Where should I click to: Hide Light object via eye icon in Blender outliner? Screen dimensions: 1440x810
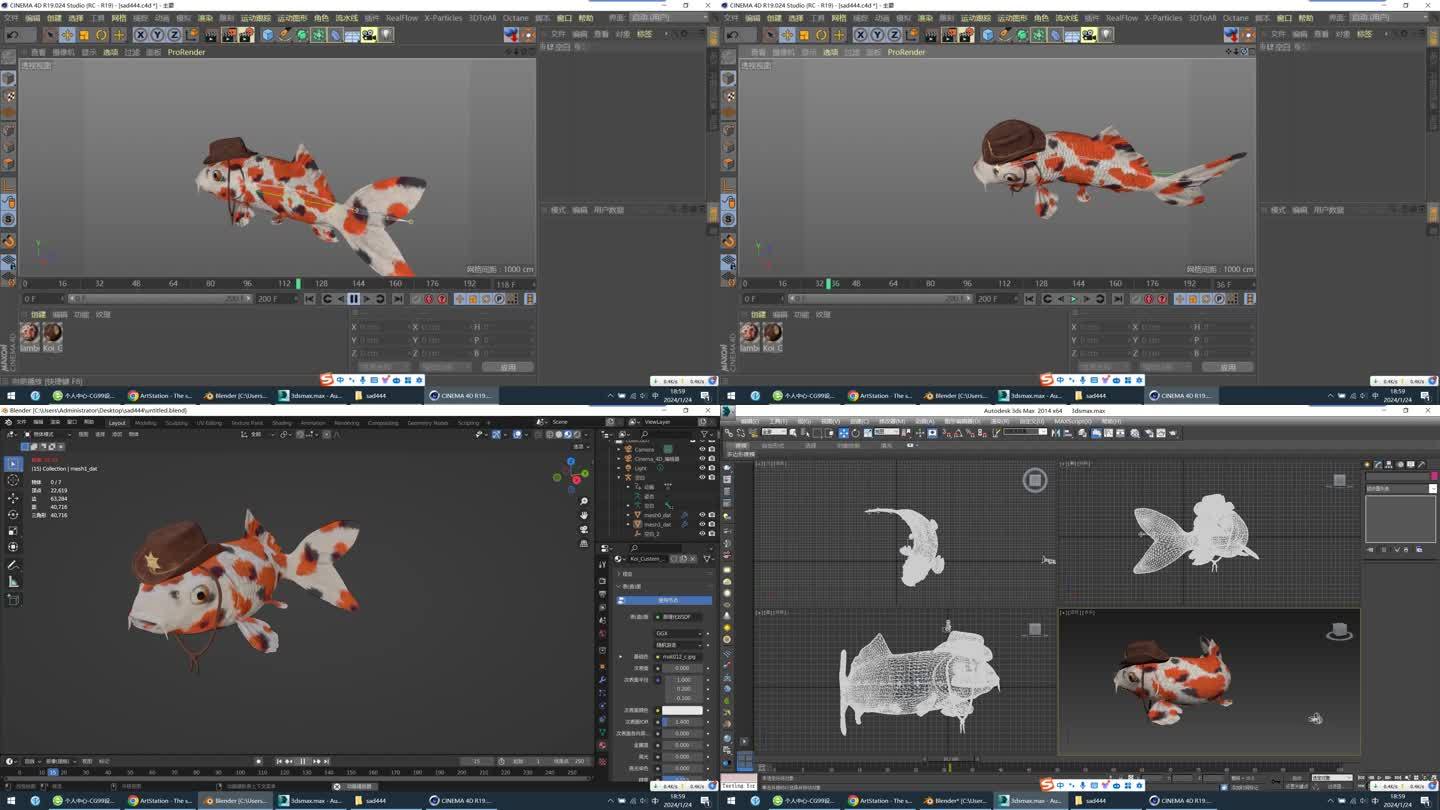click(702, 468)
